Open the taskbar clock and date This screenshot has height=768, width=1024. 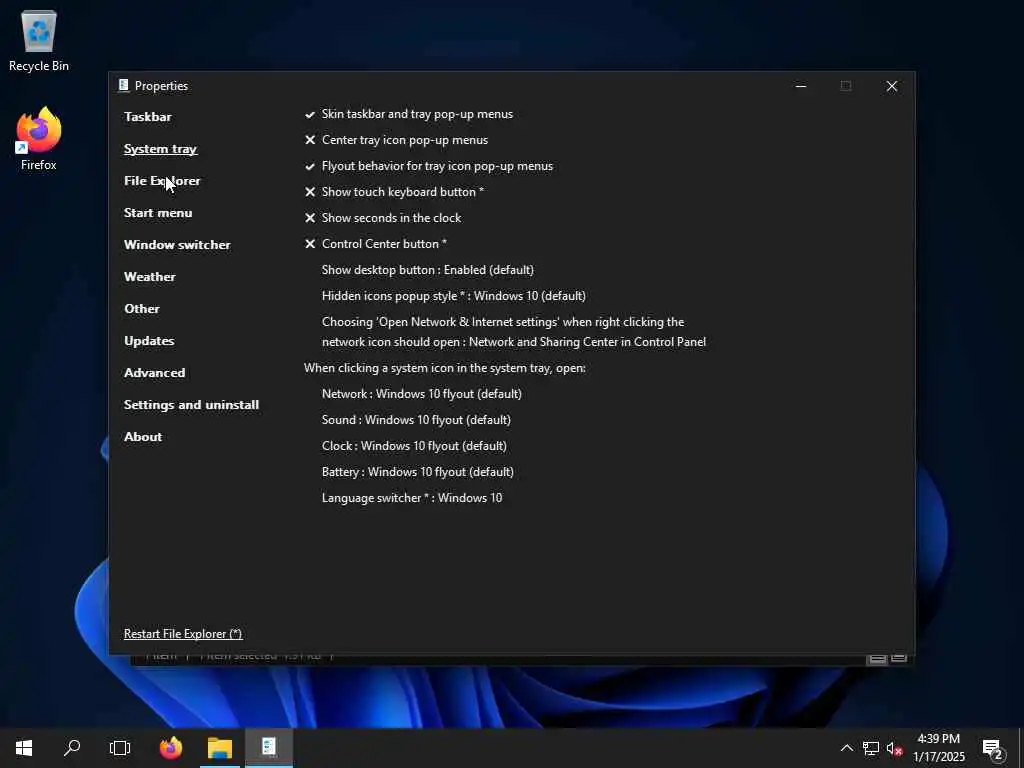click(938, 748)
